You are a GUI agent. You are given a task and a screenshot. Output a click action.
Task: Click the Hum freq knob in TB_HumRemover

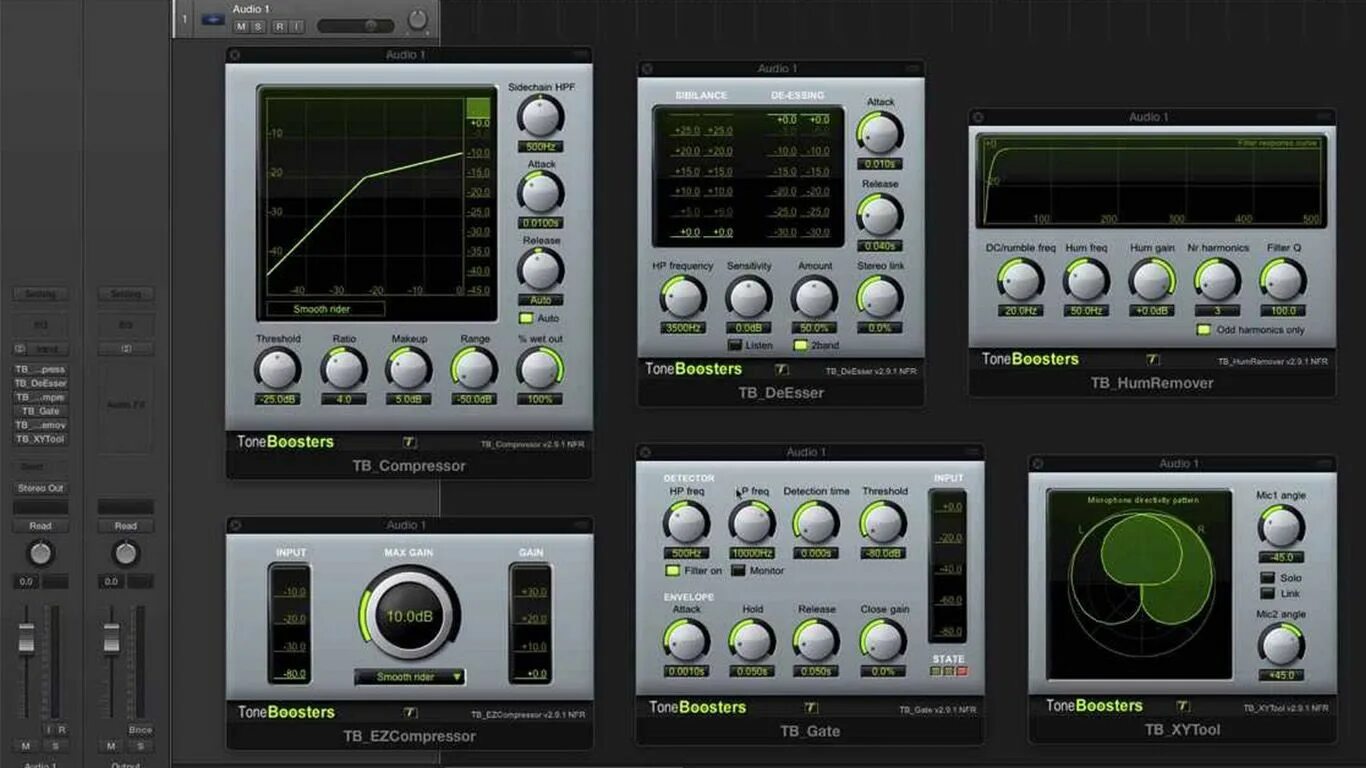pyautogui.click(x=1086, y=279)
